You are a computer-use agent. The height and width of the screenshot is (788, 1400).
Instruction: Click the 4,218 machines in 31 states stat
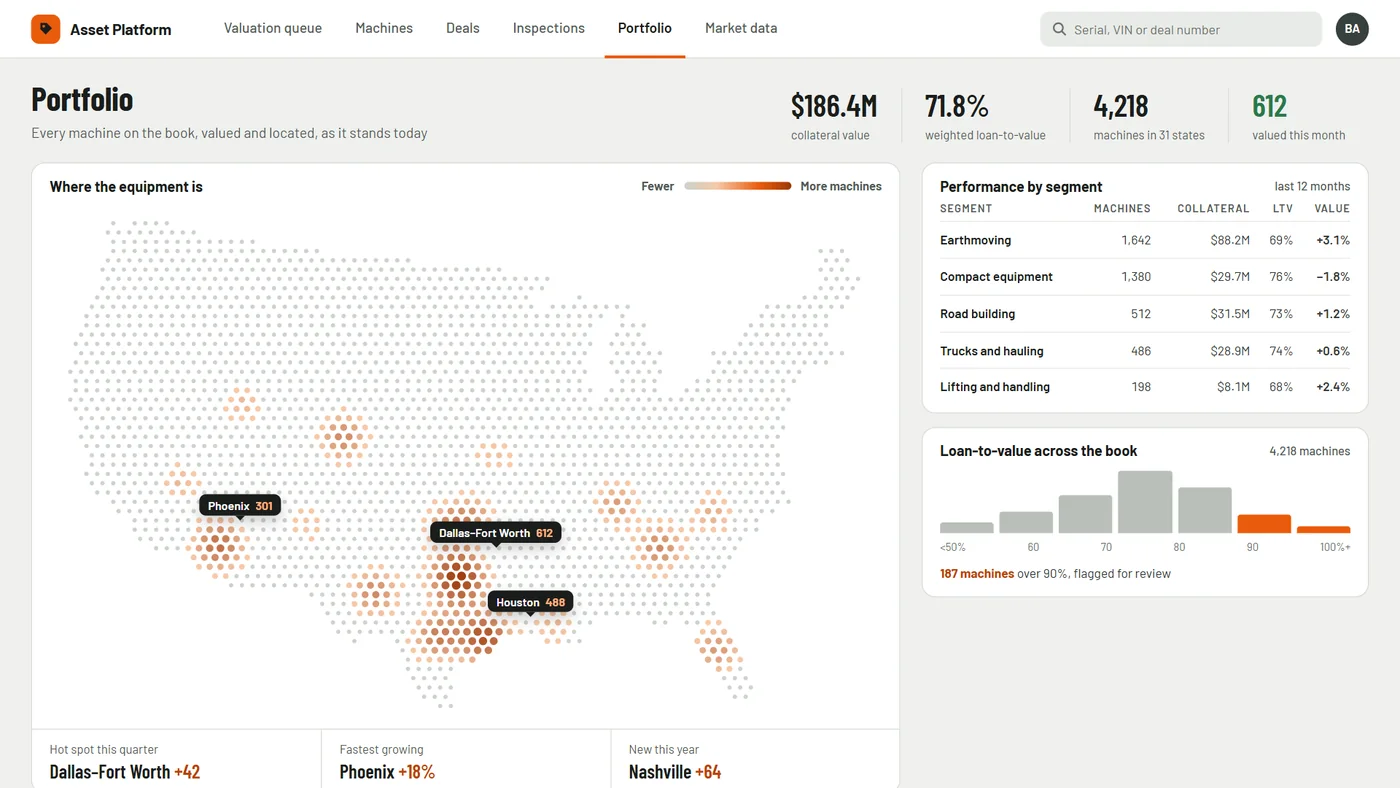(1149, 116)
